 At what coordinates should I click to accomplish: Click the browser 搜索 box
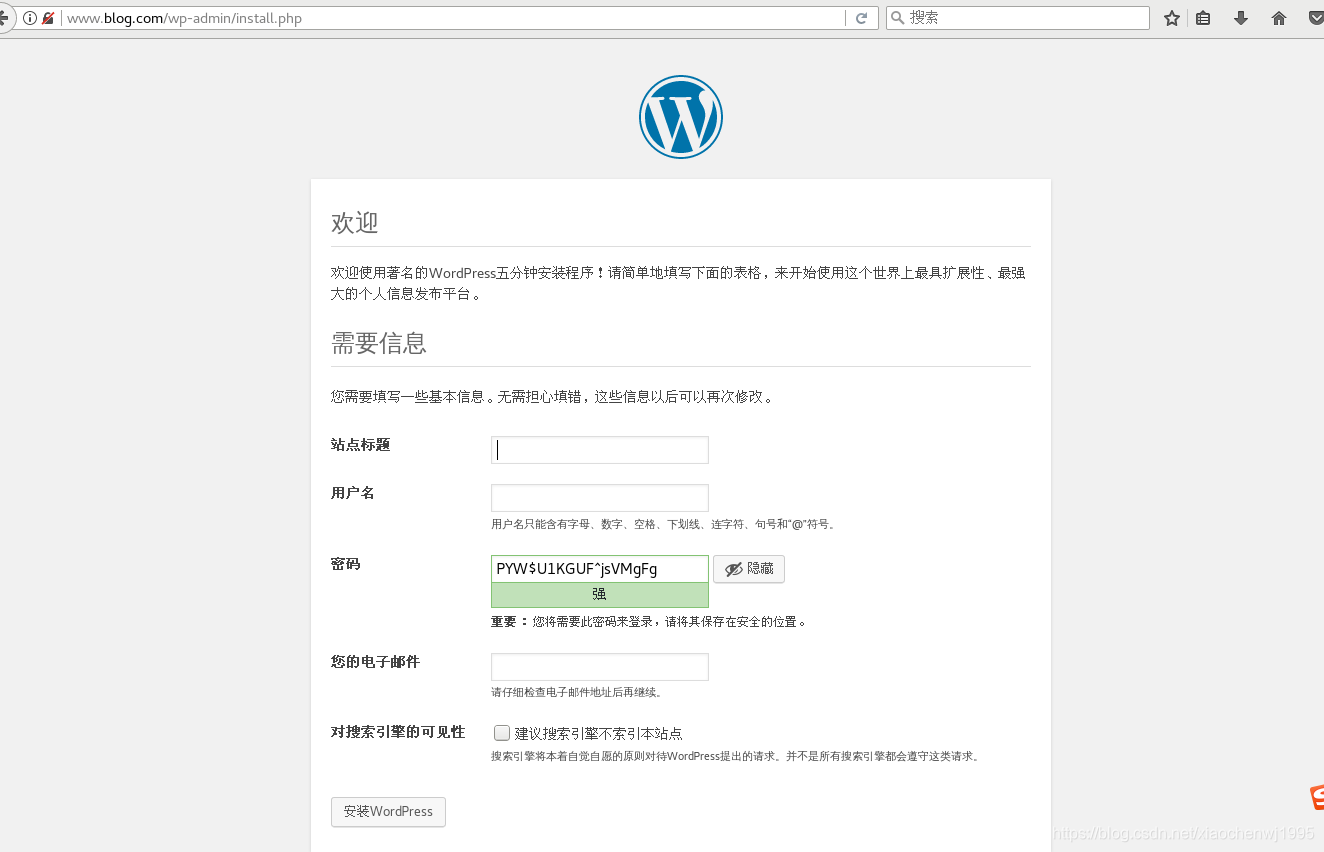tap(1018, 18)
